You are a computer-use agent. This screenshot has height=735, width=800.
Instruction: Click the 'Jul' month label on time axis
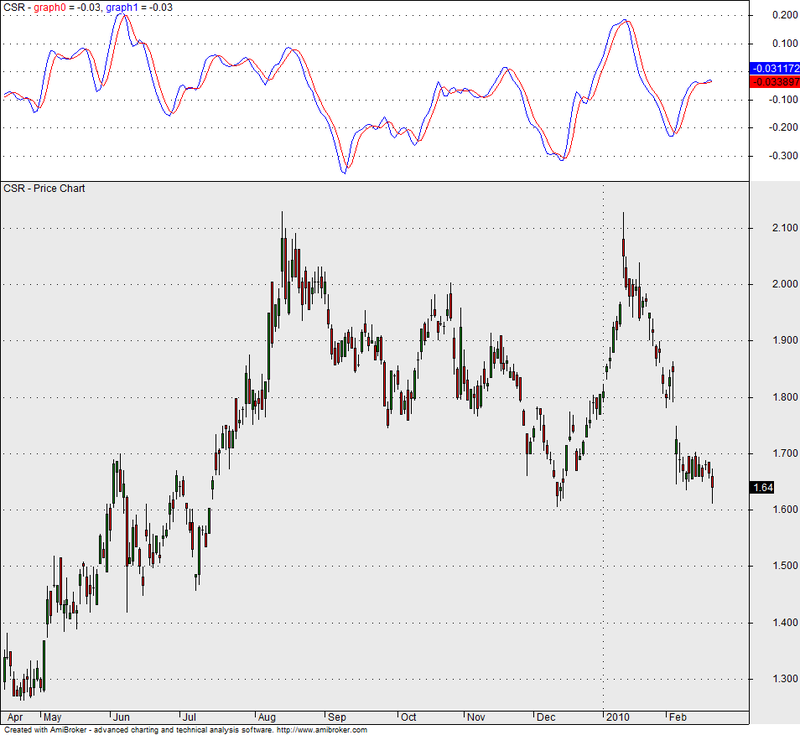189,717
